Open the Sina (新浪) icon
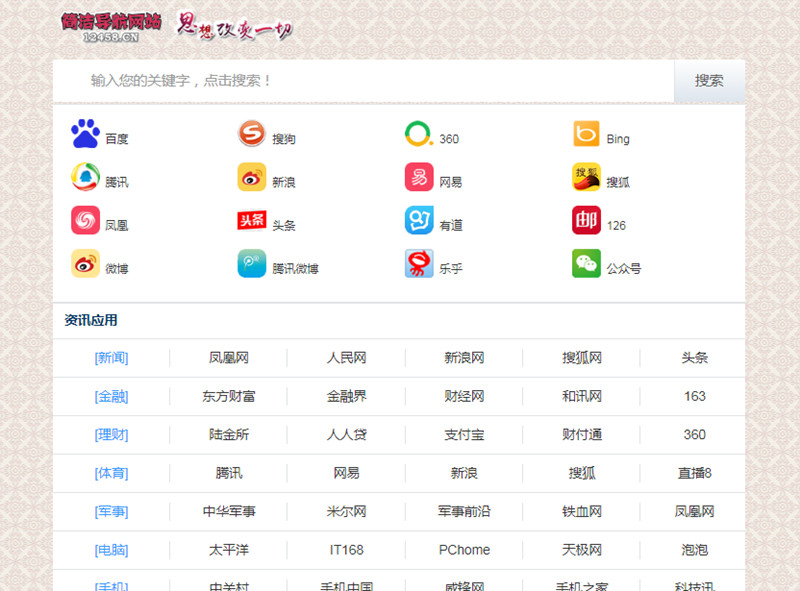Image resolution: width=800 pixels, height=591 pixels. pos(252,177)
